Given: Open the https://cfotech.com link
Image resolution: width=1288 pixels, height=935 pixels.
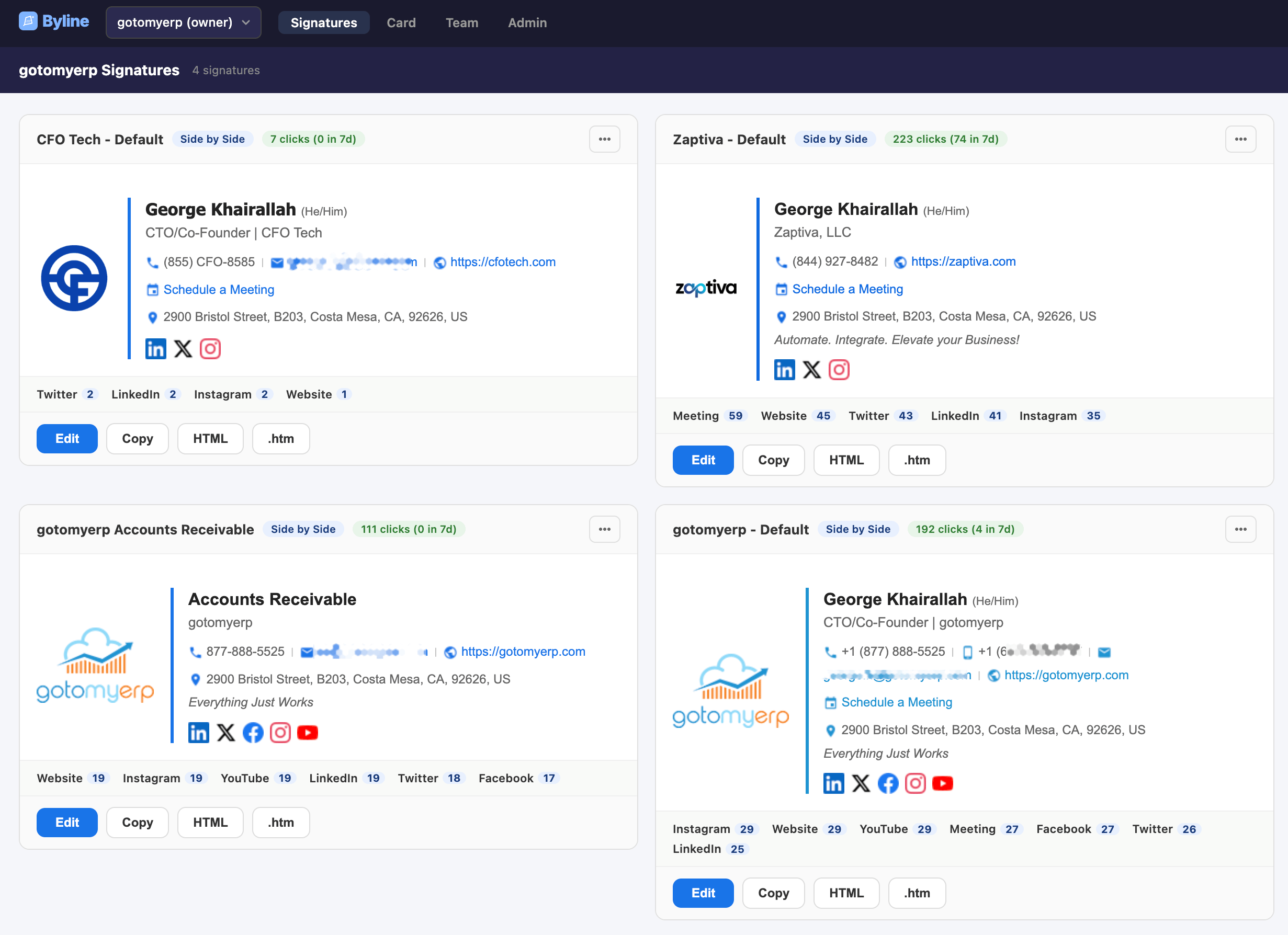Looking at the screenshot, I should point(503,261).
